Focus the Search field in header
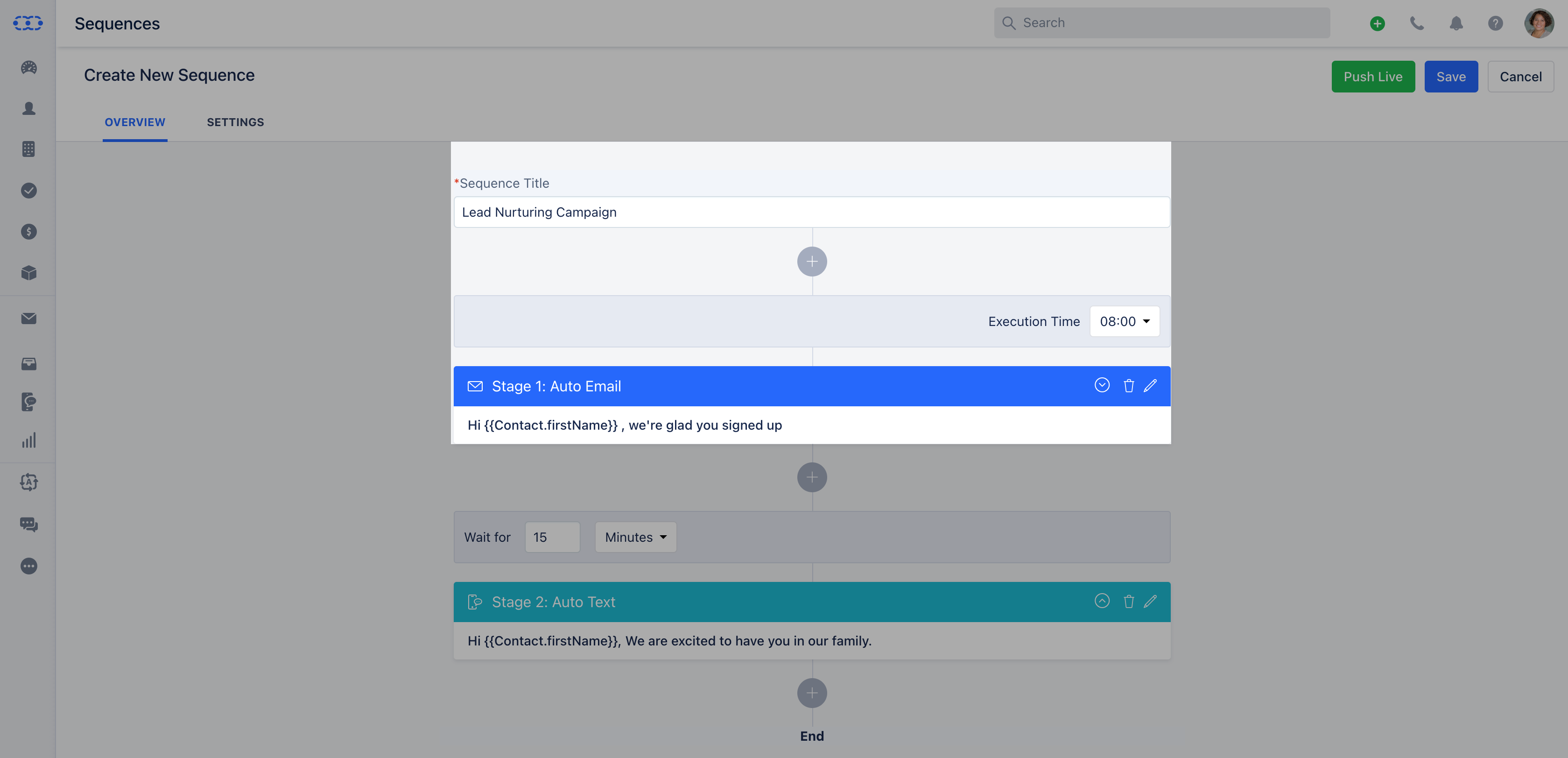The width and height of the screenshot is (1568, 758). [1162, 23]
